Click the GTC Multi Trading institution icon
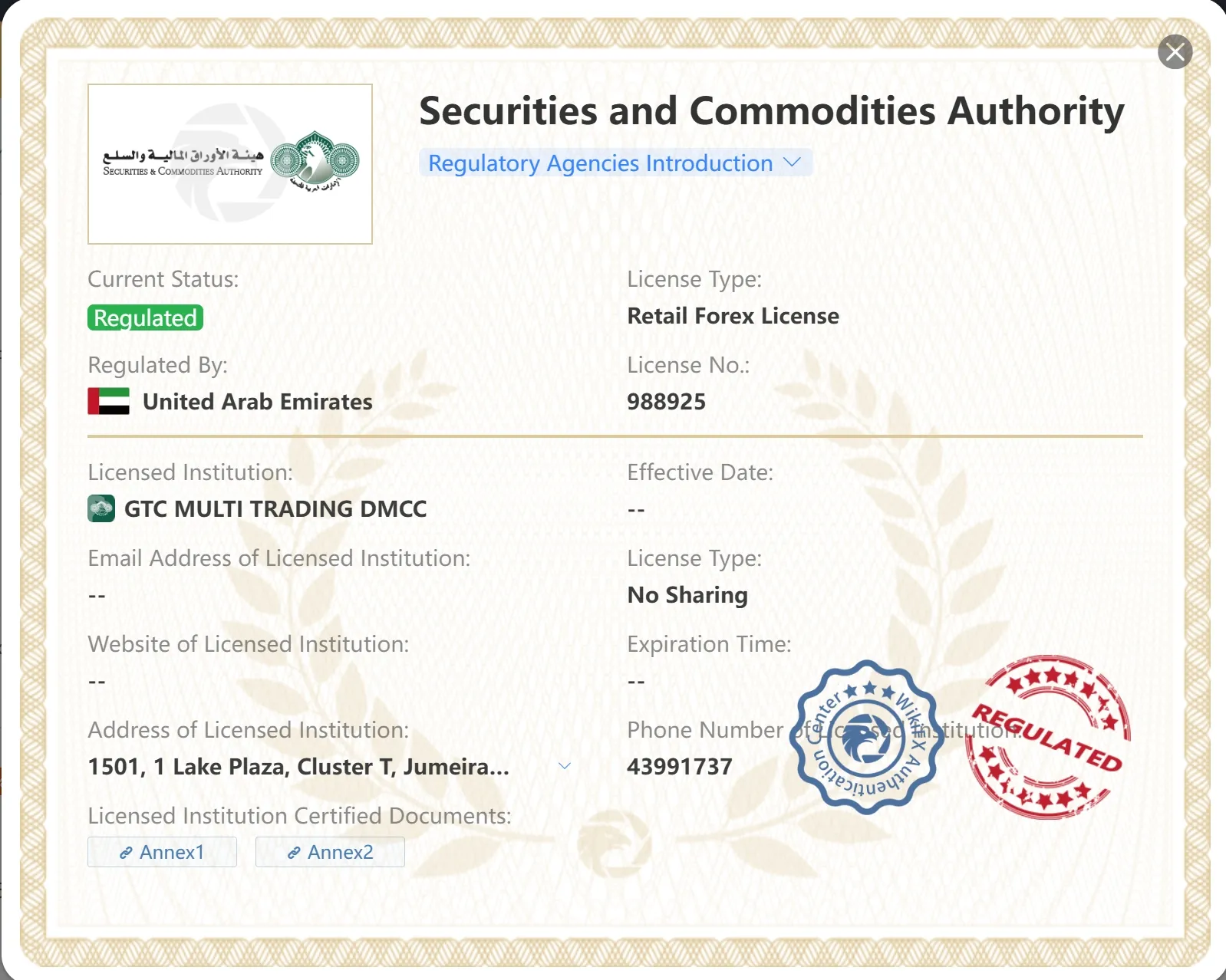Screen dimensions: 1226x980 click(101, 508)
